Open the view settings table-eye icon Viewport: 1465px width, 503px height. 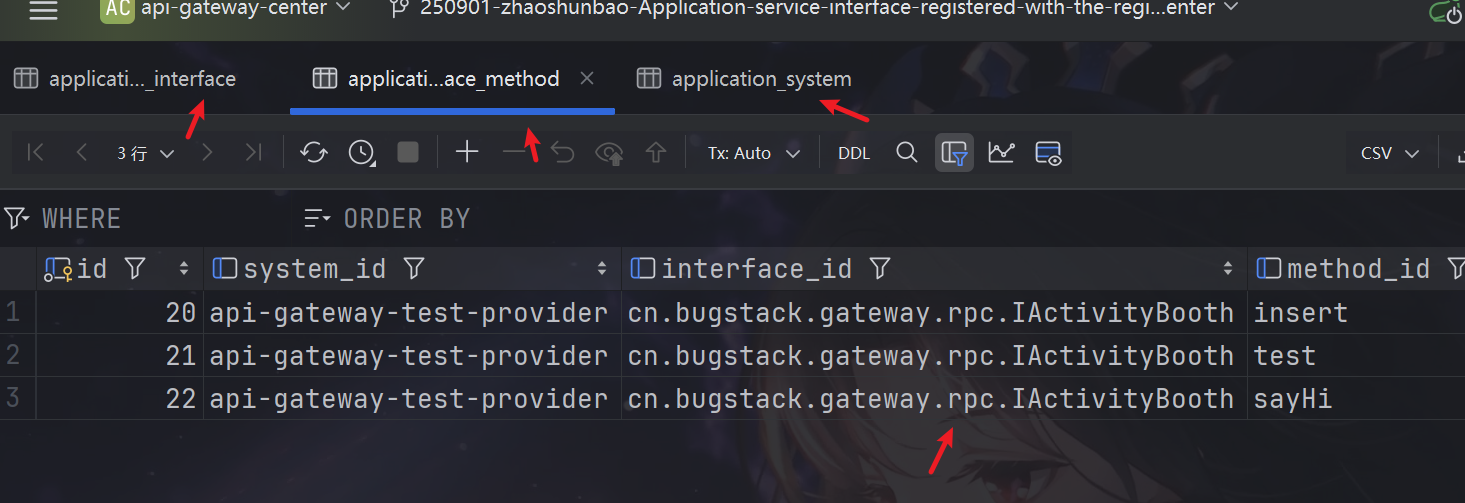click(x=1048, y=152)
